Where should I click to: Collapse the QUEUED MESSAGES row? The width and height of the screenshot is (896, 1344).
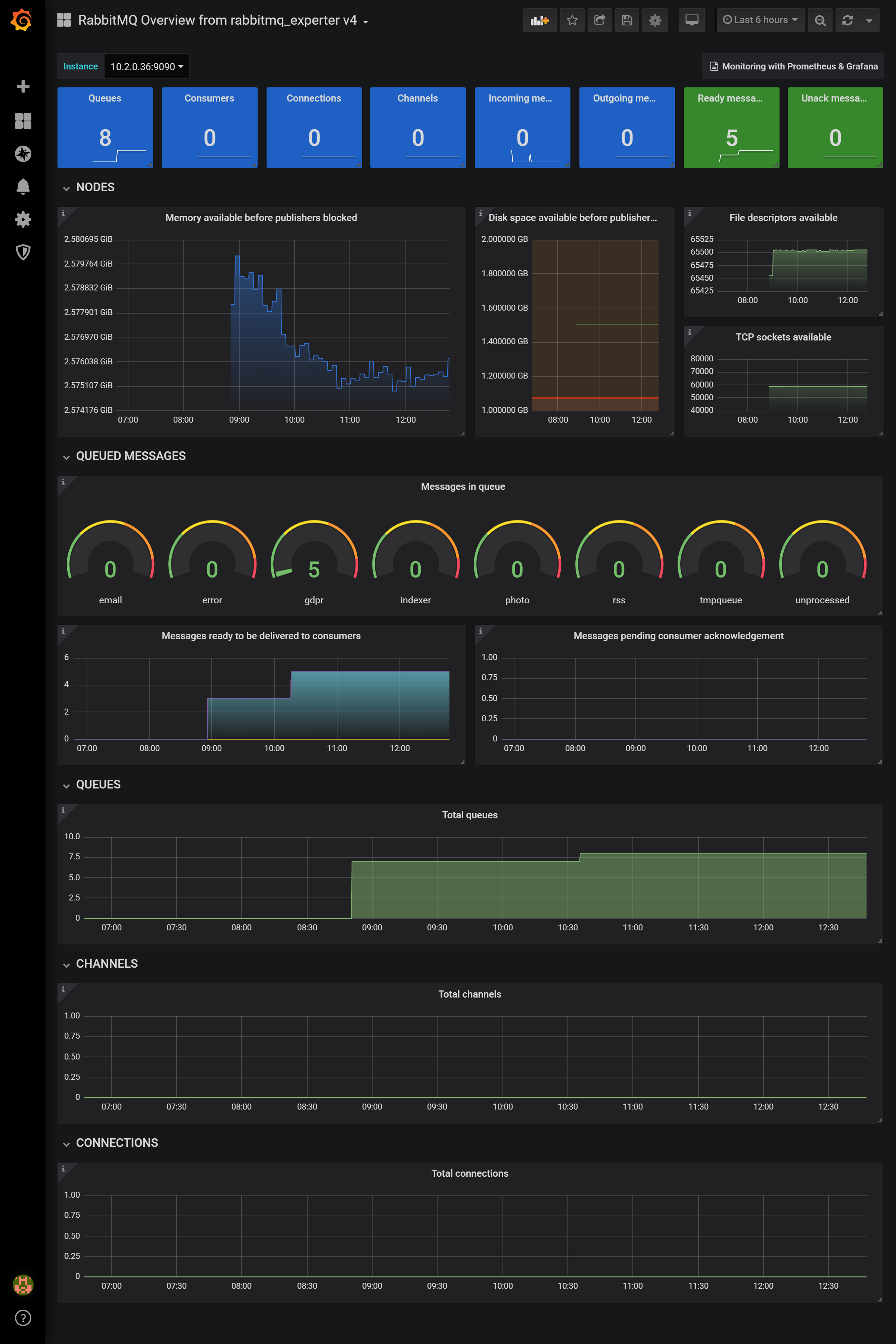coord(130,456)
